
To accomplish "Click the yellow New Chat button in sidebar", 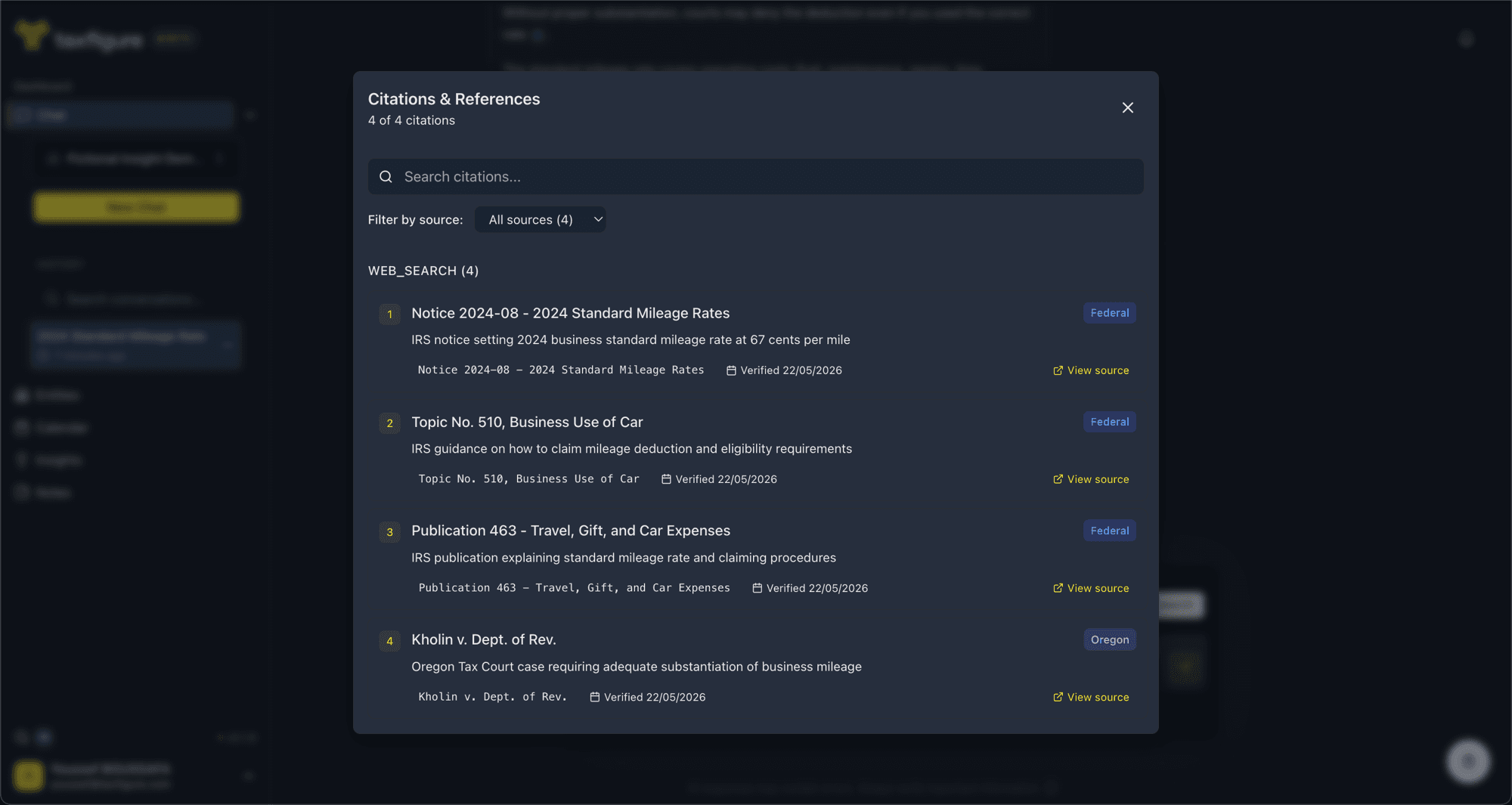I will point(136,207).
